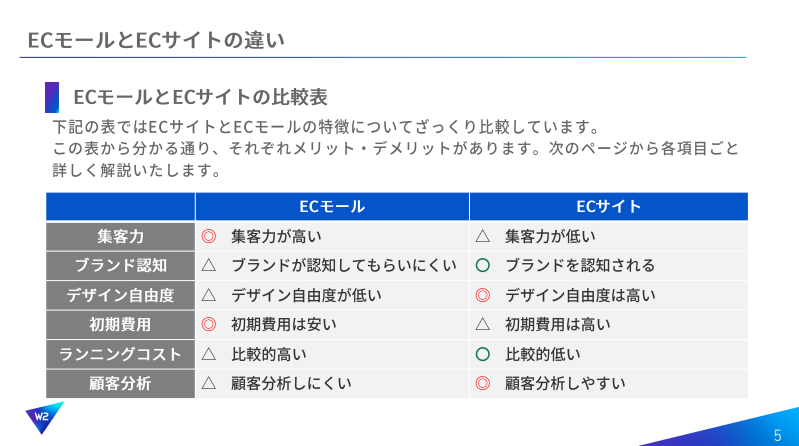Click the slide title ECモールとECサイトの違い
This screenshot has height=446, width=799.
tap(156, 40)
